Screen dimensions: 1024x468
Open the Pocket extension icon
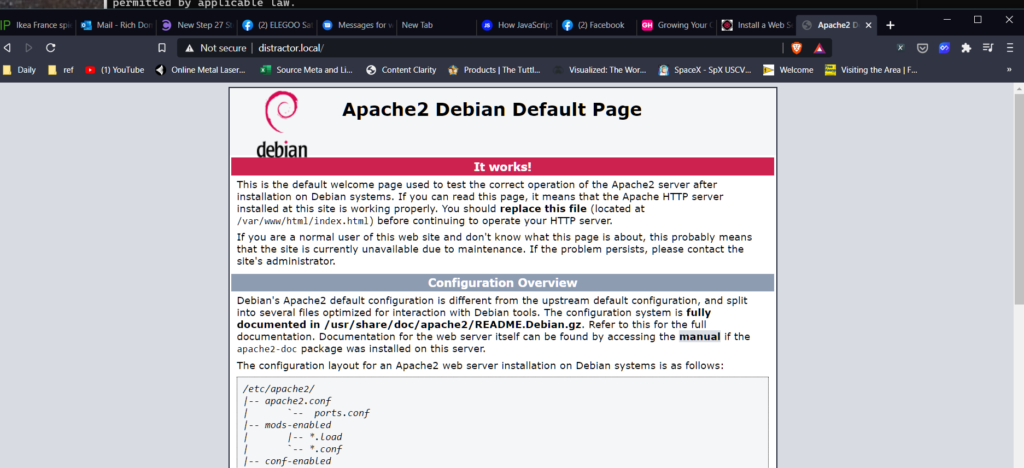(922, 48)
